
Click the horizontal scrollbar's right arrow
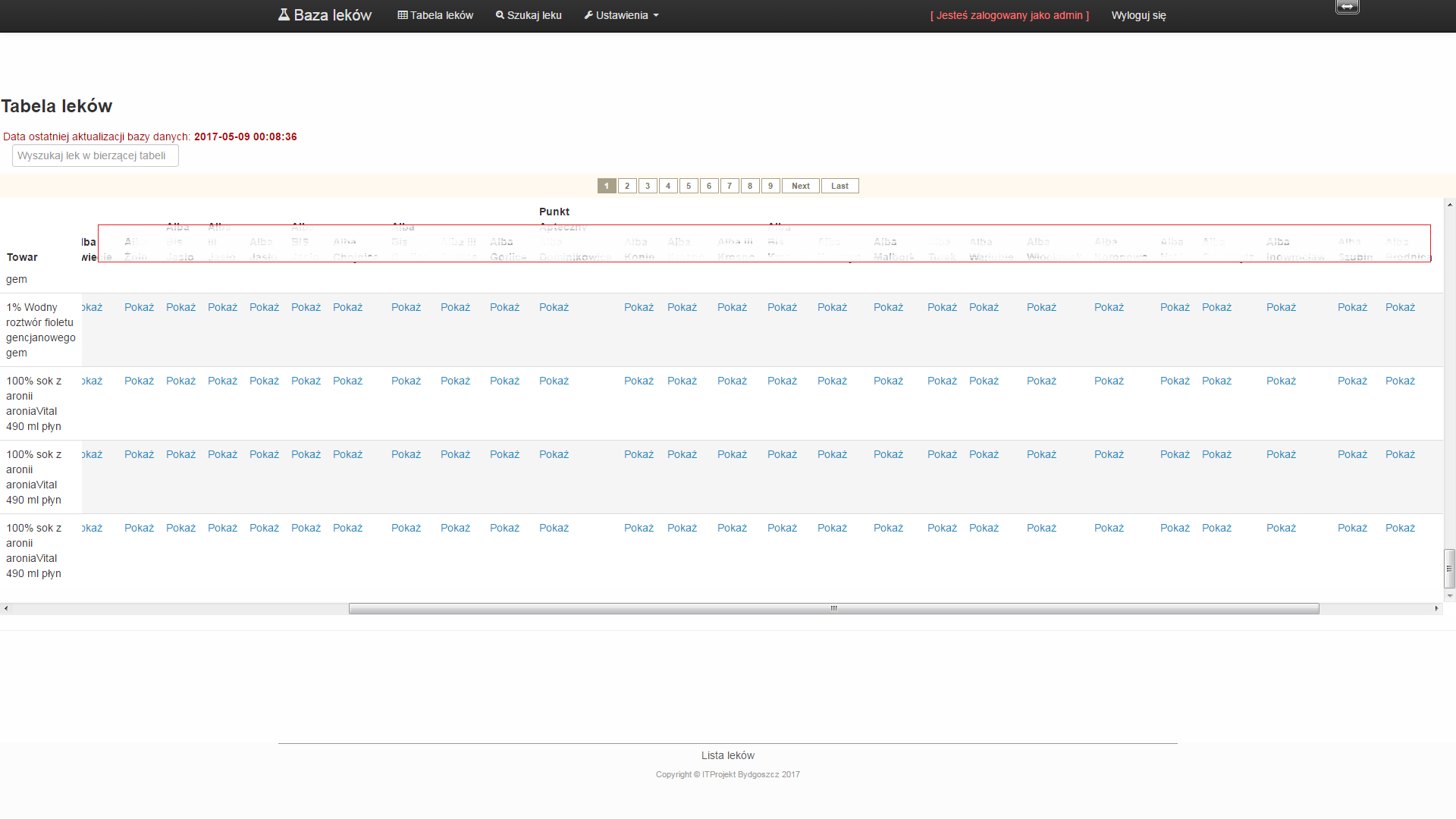(x=1436, y=608)
